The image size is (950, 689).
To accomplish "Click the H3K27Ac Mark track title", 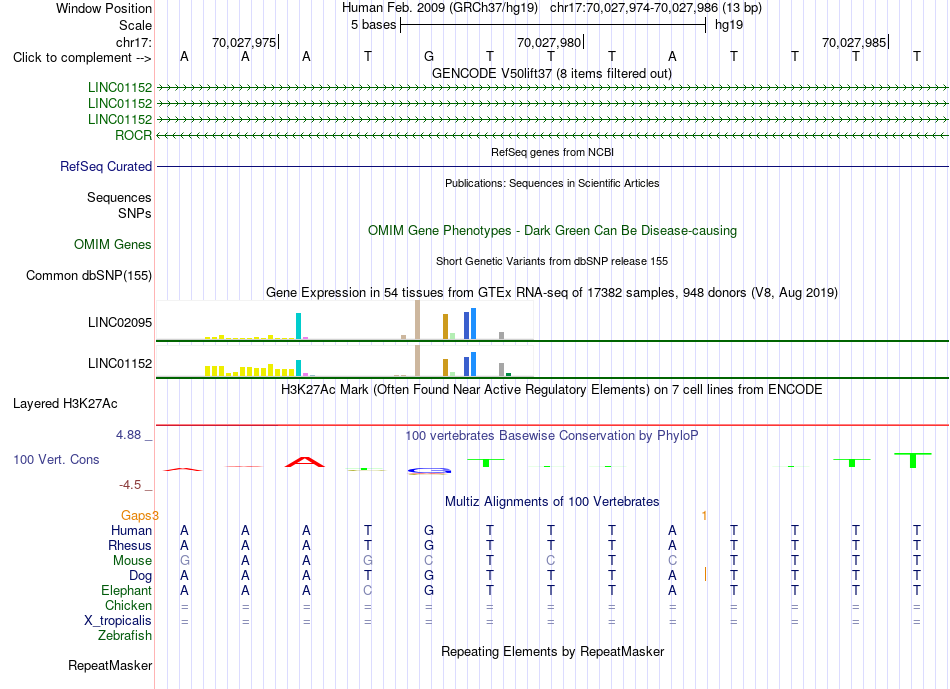I will point(552,389).
